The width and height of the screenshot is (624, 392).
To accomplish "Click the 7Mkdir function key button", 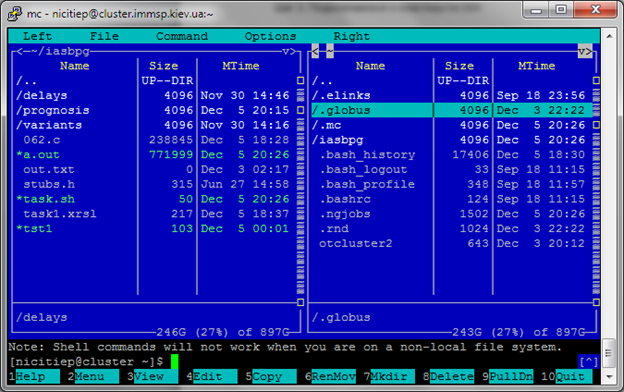I will (x=389, y=376).
